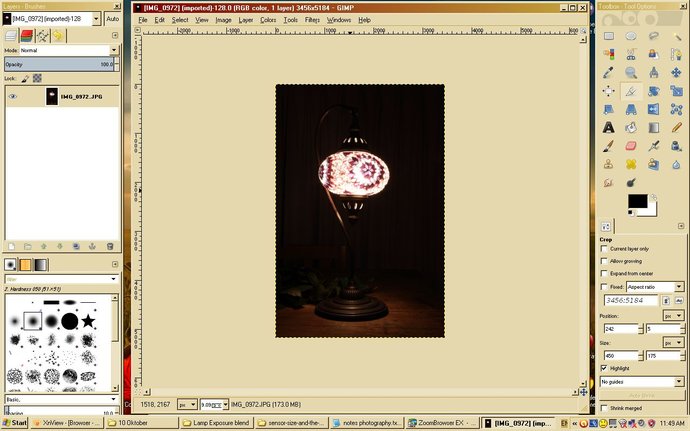Select the Fuzzy Select magic wand tool
The height and width of the screenshot is (431, 690).
point(676,36)
